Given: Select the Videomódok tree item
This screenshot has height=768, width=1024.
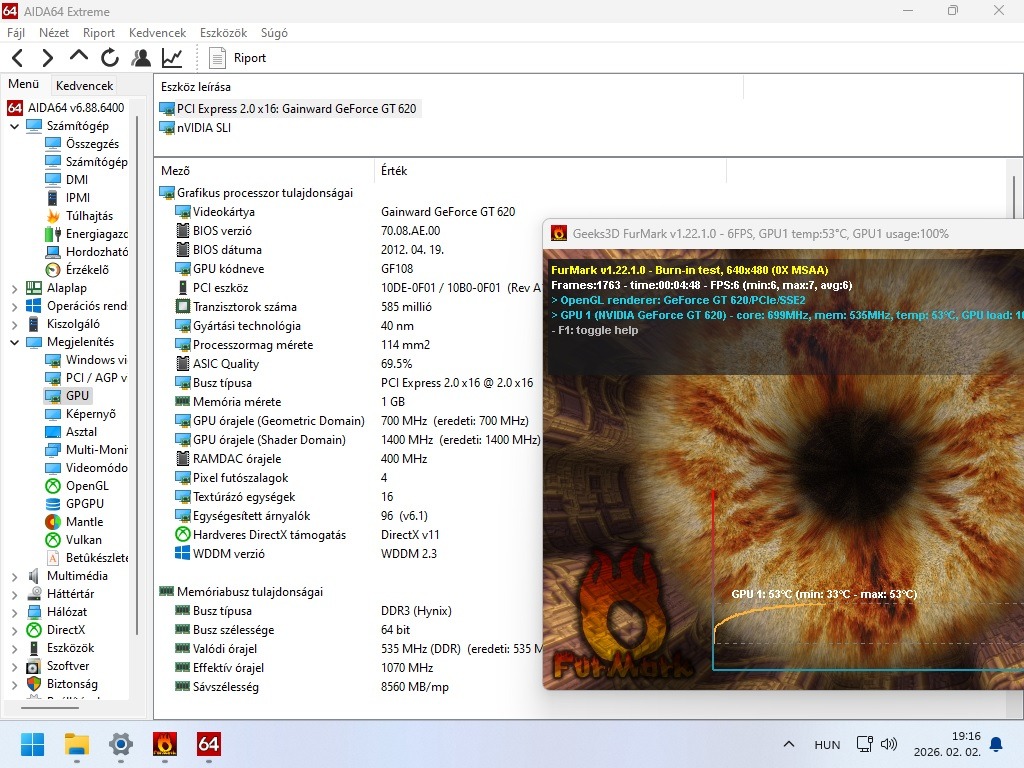Looking at the screenshot, I should click(86, 468).
